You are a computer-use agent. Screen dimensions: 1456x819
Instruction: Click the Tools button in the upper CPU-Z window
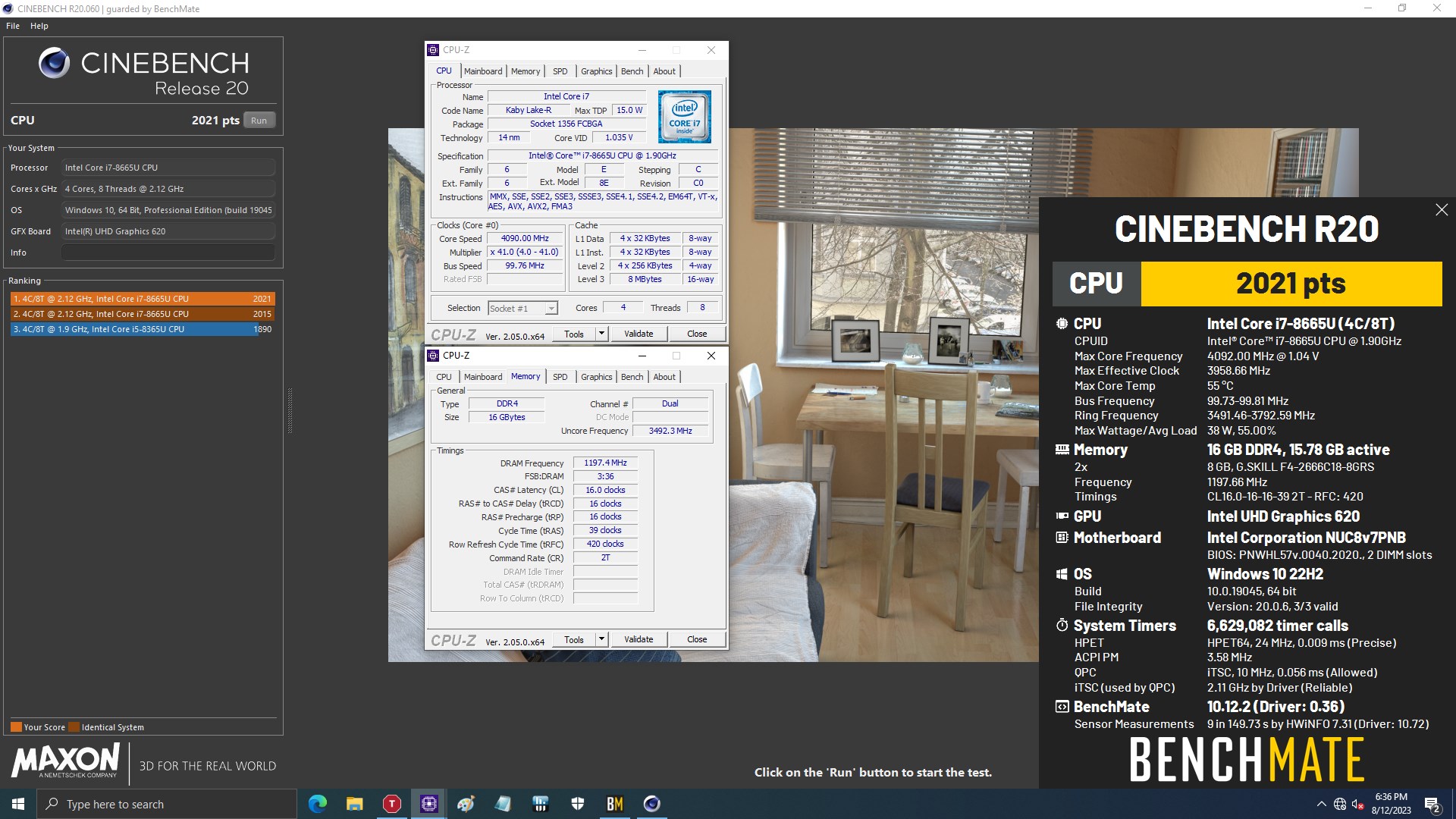tap(574, 334)
